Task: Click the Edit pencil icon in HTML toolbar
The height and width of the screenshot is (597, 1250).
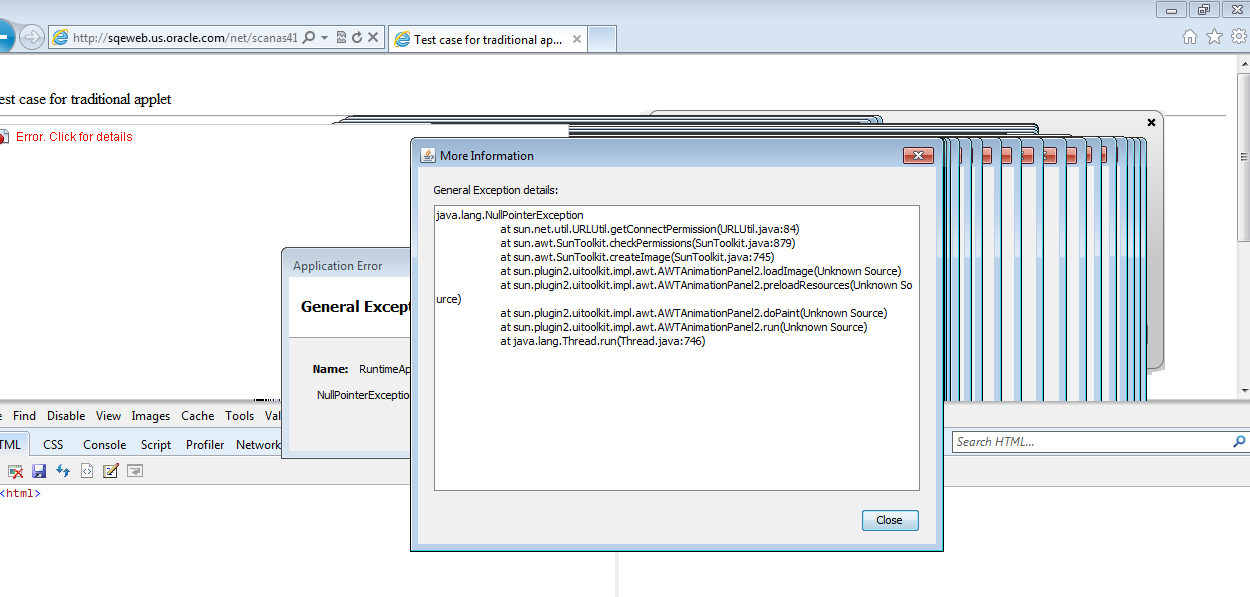Action: click(x=111, y=471)
